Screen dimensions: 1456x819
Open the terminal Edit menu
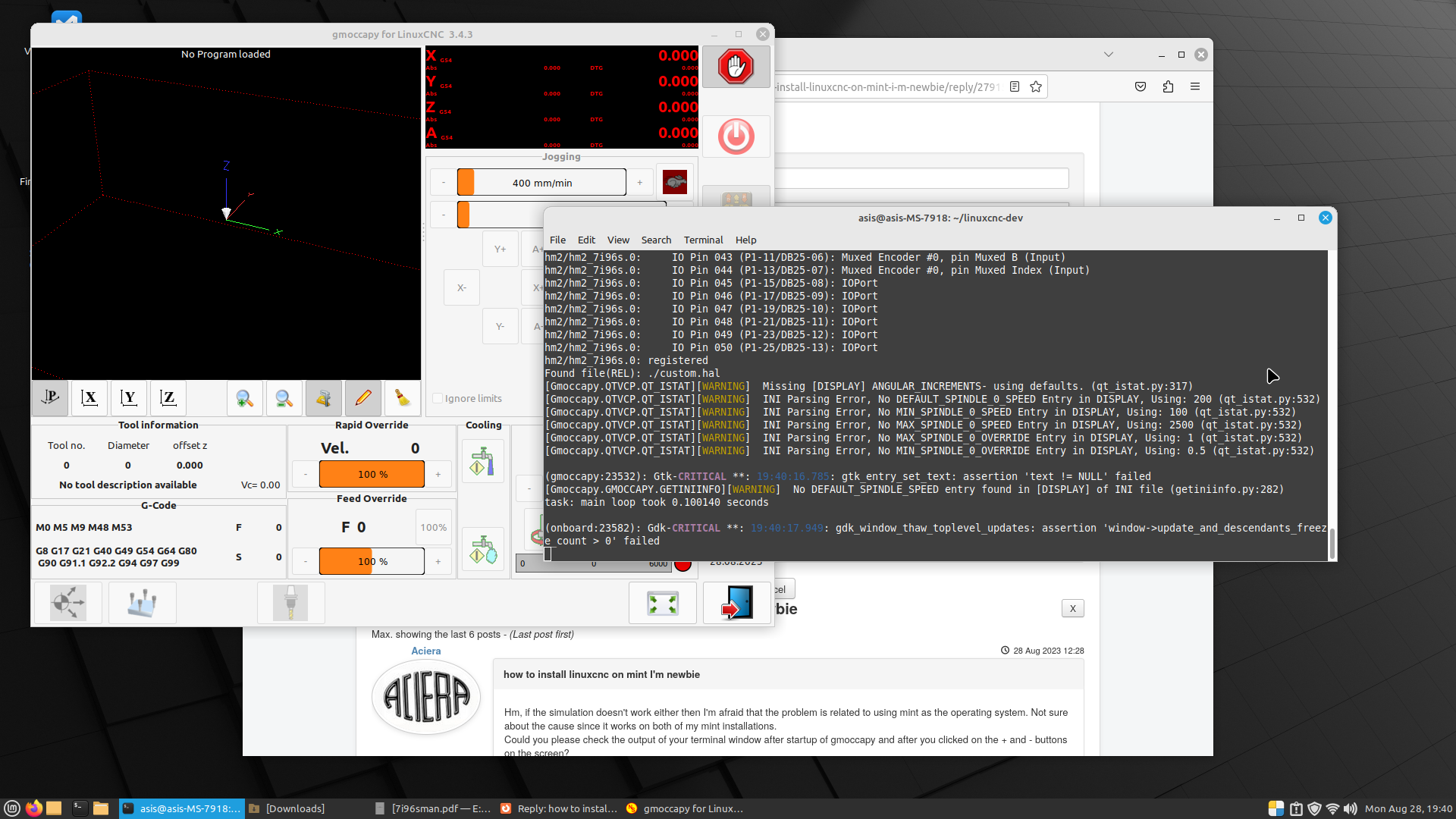pos(586,240)
